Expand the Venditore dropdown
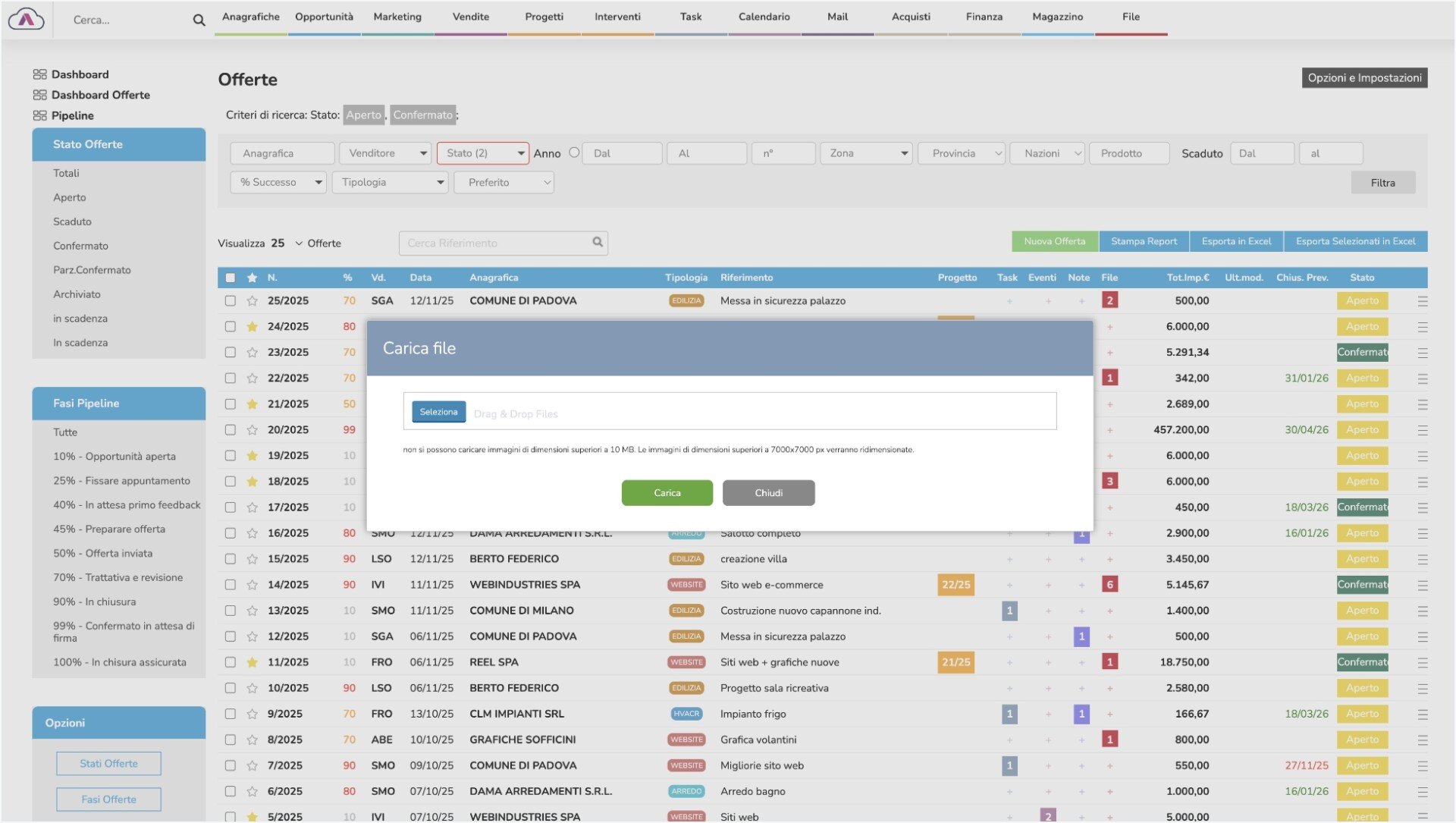The image size is (1456, 823). (x=385, y=153)
